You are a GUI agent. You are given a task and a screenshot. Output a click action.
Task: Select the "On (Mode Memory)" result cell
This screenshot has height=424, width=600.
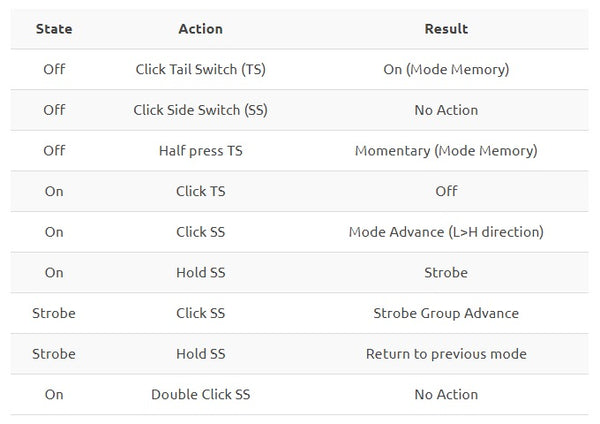point(446,70)
